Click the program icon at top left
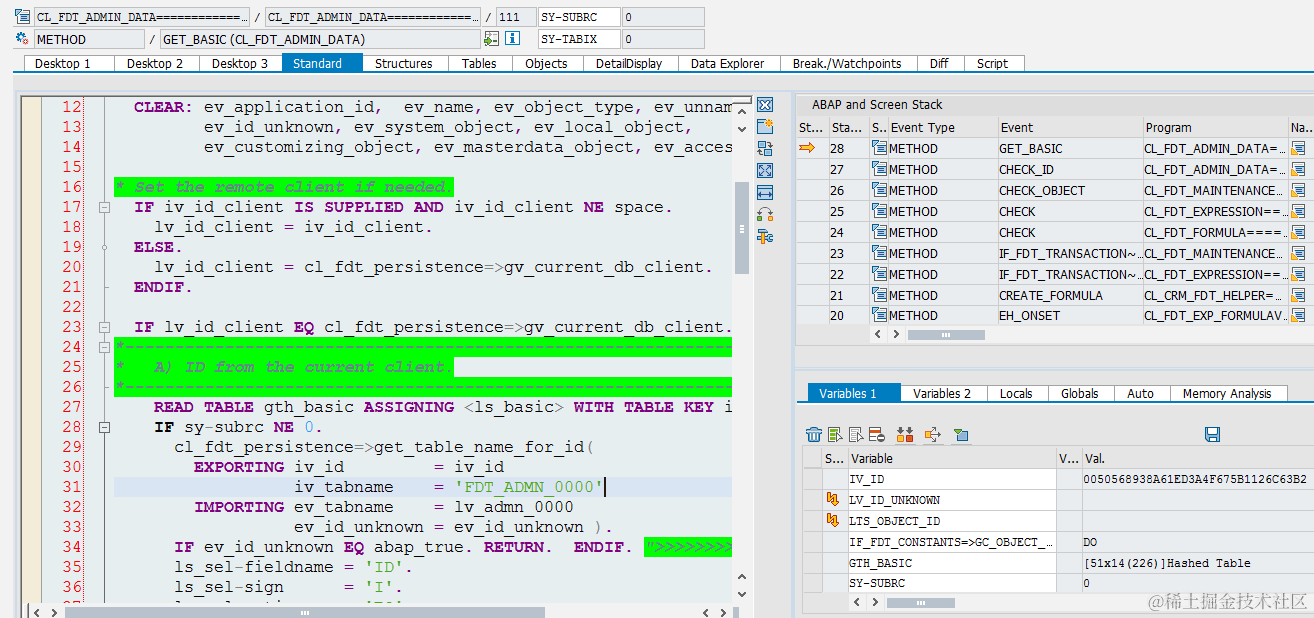The width and height of the screenshot is (1314, 618). [22, 17]
